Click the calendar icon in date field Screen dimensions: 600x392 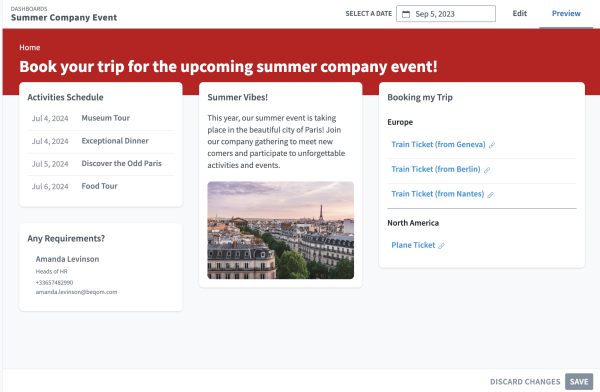[406, 14]
